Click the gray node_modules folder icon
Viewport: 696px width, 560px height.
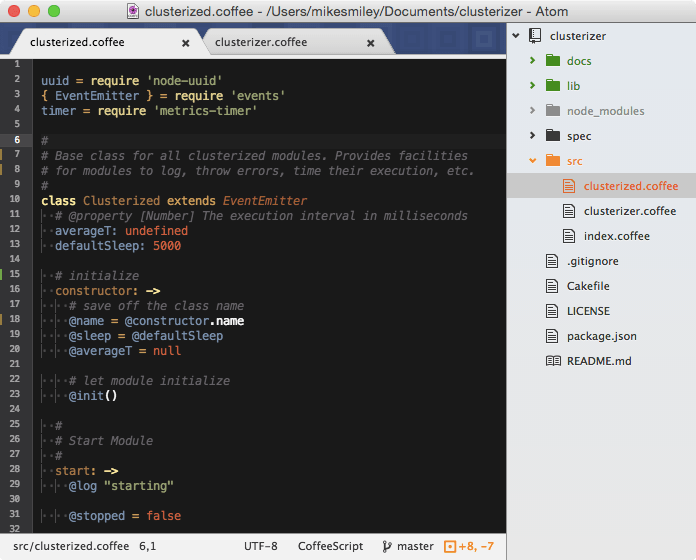[553, 110]
